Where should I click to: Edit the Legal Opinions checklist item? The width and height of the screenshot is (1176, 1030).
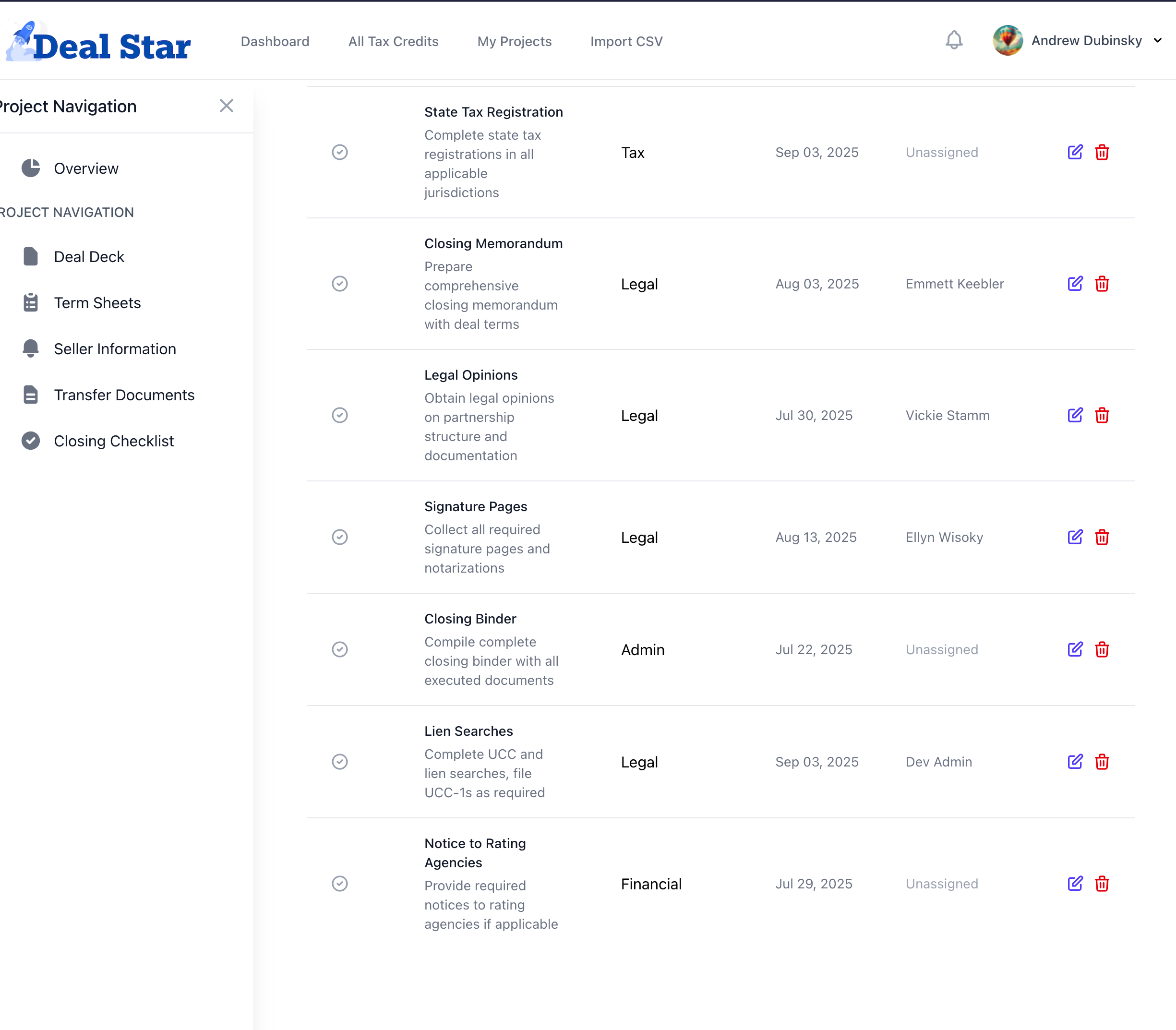(1075, 415)
